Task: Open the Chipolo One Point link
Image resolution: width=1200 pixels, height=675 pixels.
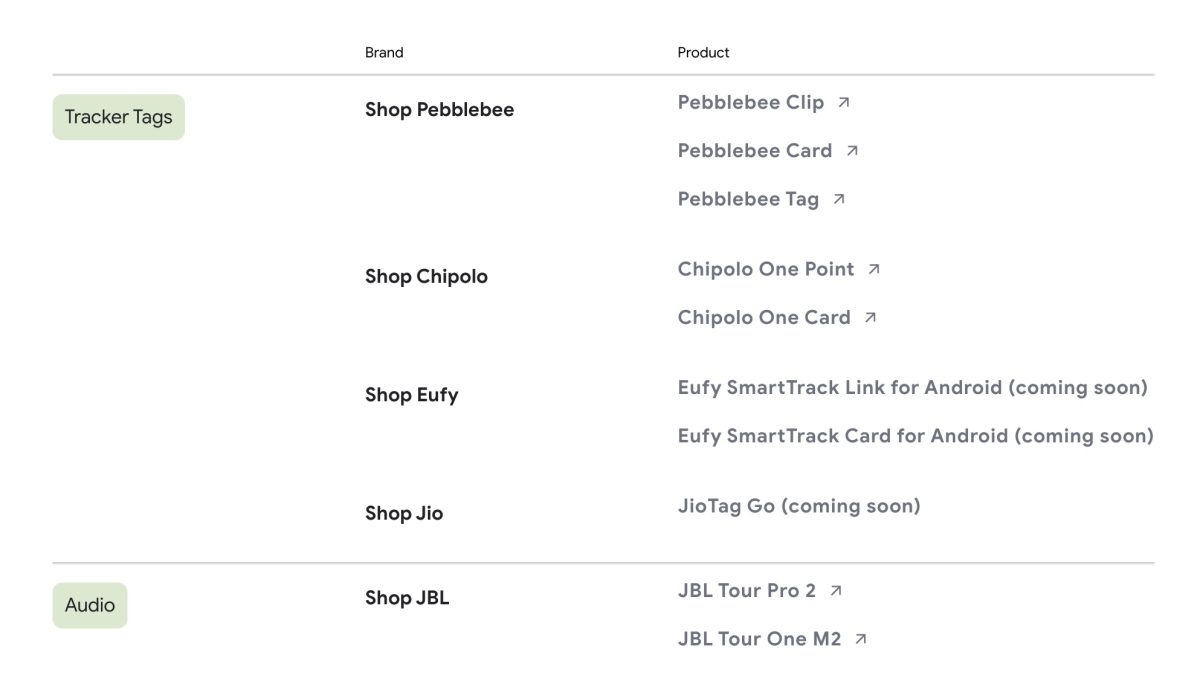Action: [x=766, y=269]
